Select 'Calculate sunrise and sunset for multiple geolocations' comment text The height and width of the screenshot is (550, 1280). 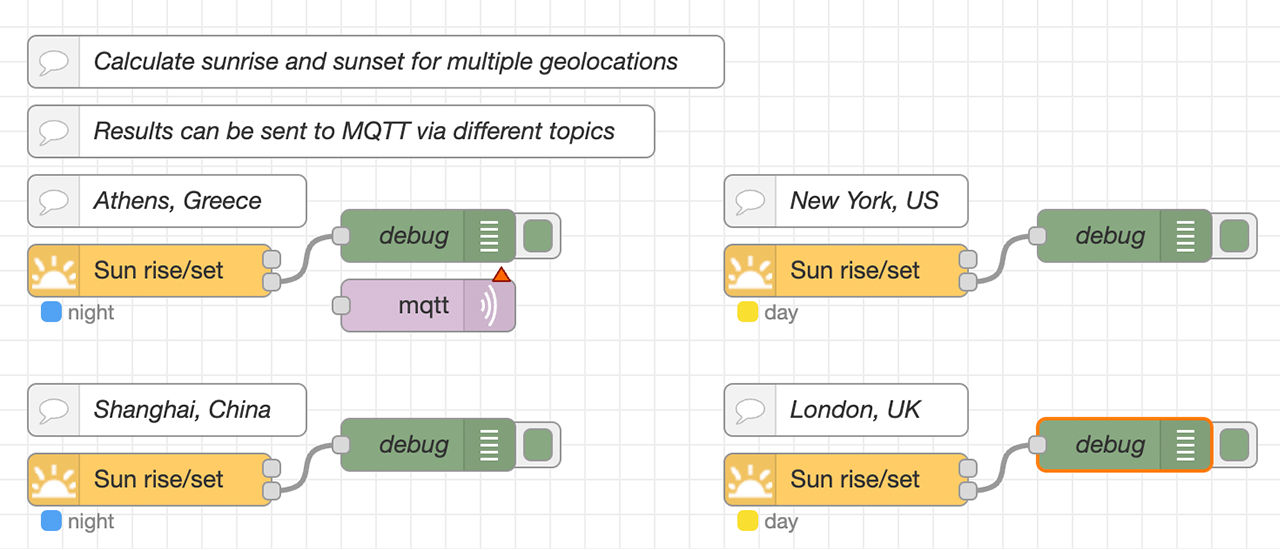point(386,62)
